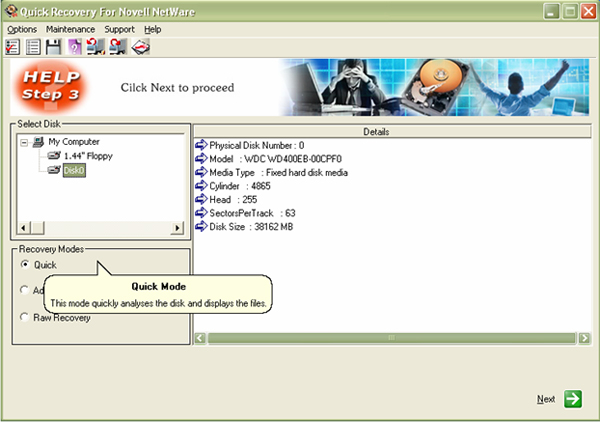Click the Disk0 drive icon
The width and height of the screenshot is (600, 422).
tap(54, 169)
